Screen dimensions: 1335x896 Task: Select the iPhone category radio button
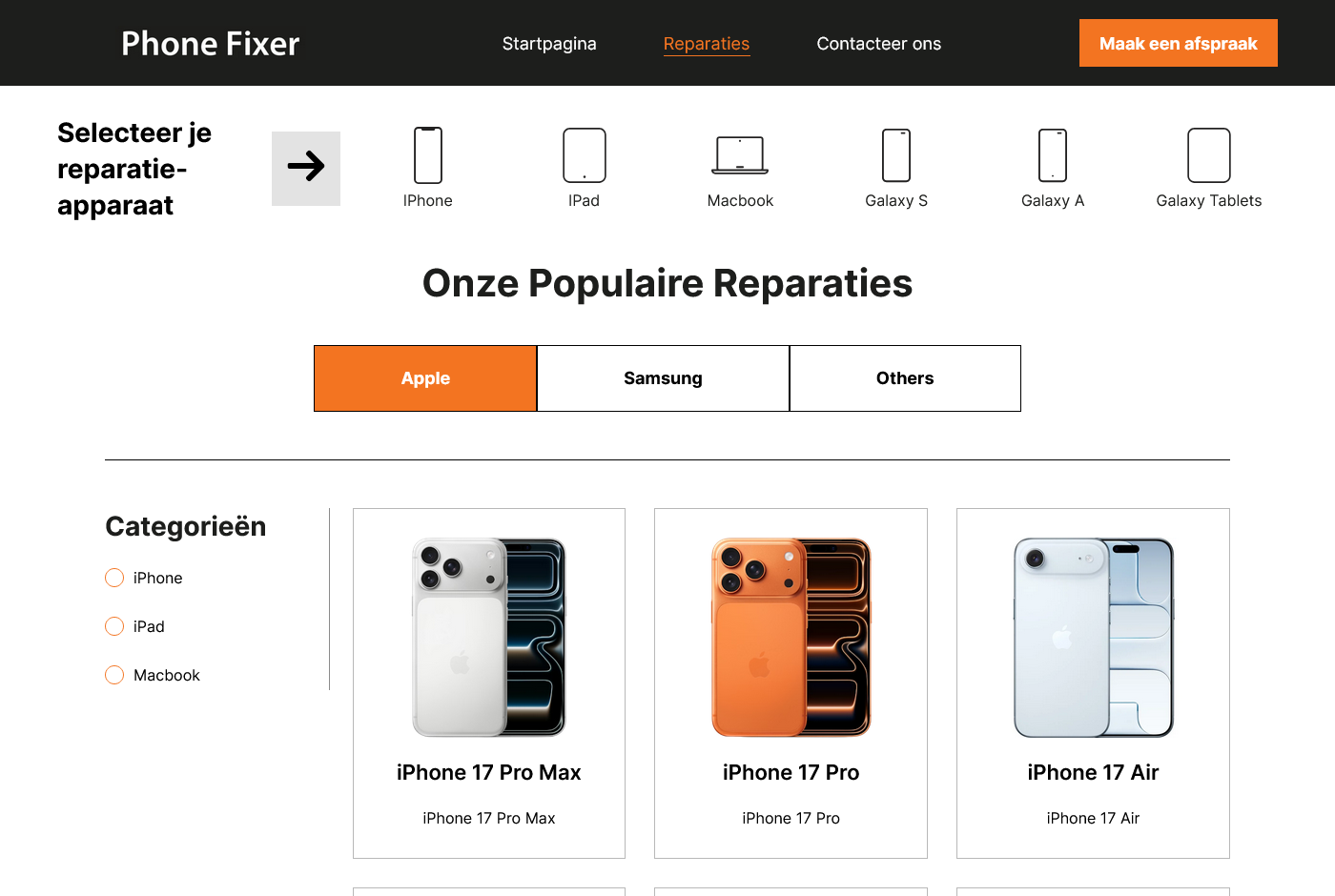[114, 578]
